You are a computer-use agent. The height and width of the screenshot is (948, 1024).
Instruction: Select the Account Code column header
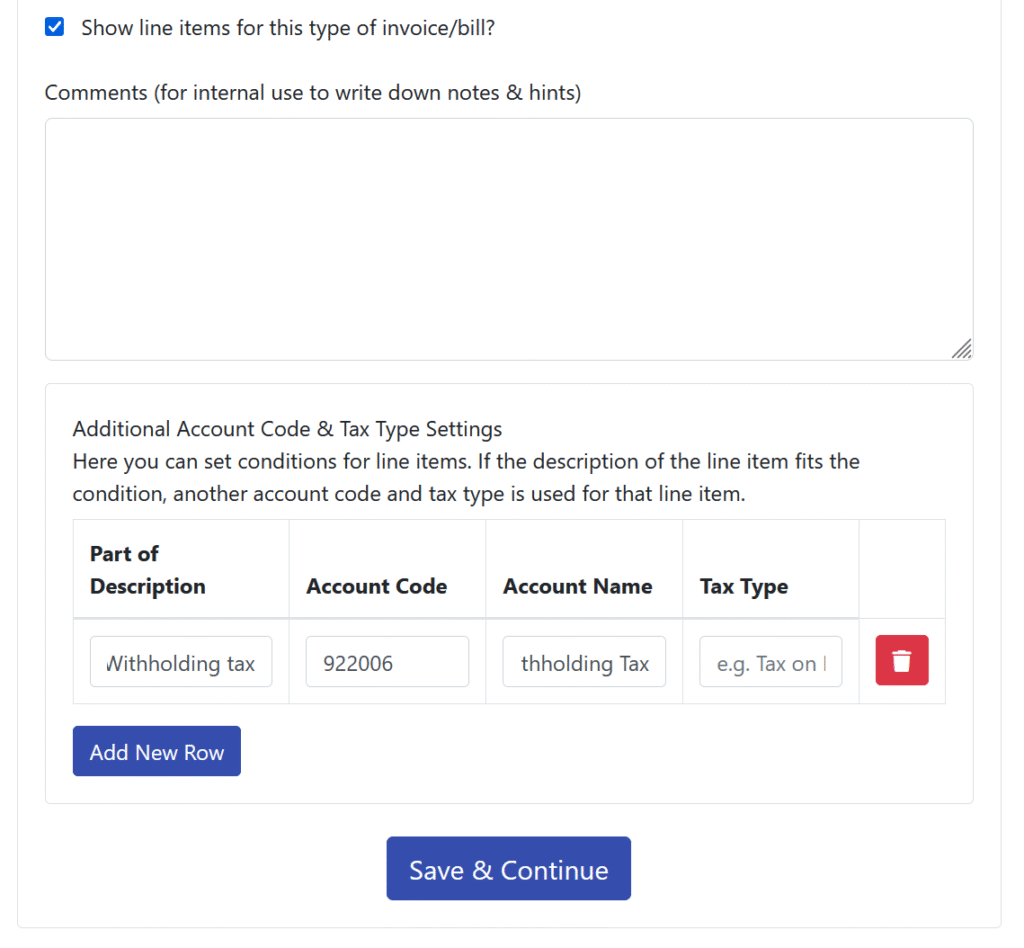[377, 586]
